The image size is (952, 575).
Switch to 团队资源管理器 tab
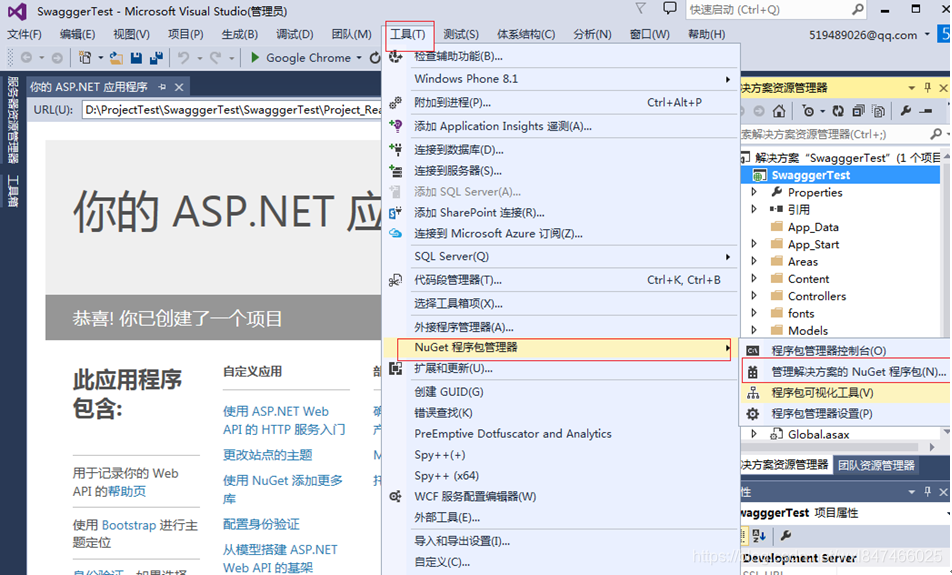pyautogui.click(x=876, y=465)
